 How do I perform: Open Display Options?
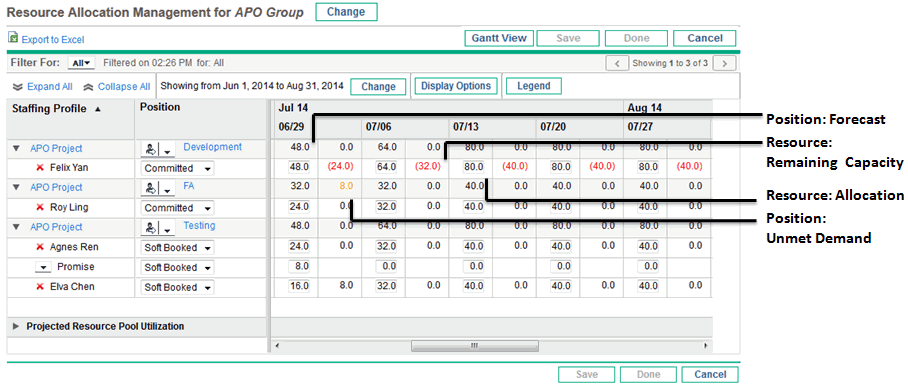click(x=456, y=86)
